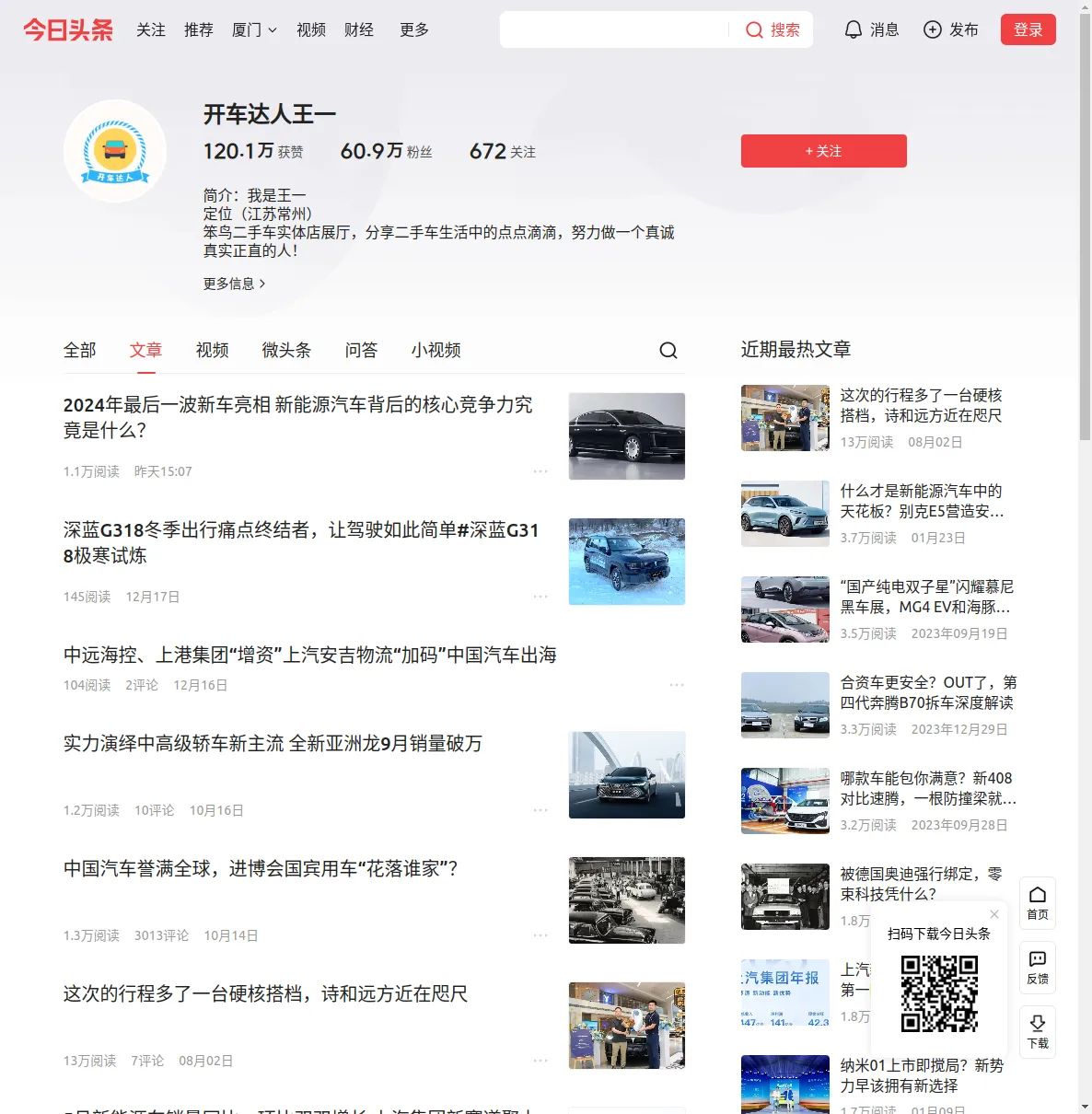1092x1114 pixels.
Task: Click the 亚洲龙 car thumbnail
Action: coord(627,775)
